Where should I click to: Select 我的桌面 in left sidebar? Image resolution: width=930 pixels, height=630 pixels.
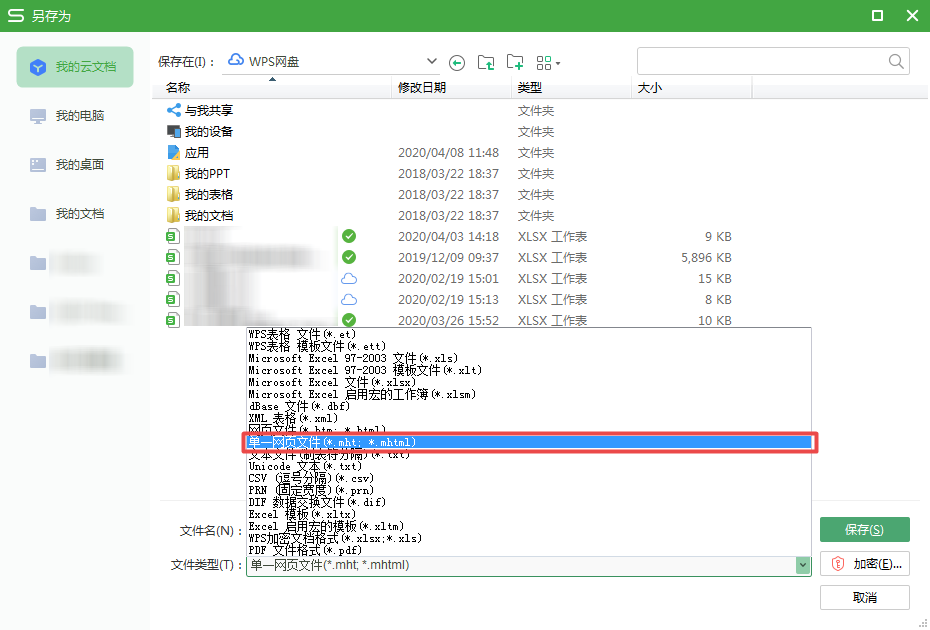pos(79,165)
